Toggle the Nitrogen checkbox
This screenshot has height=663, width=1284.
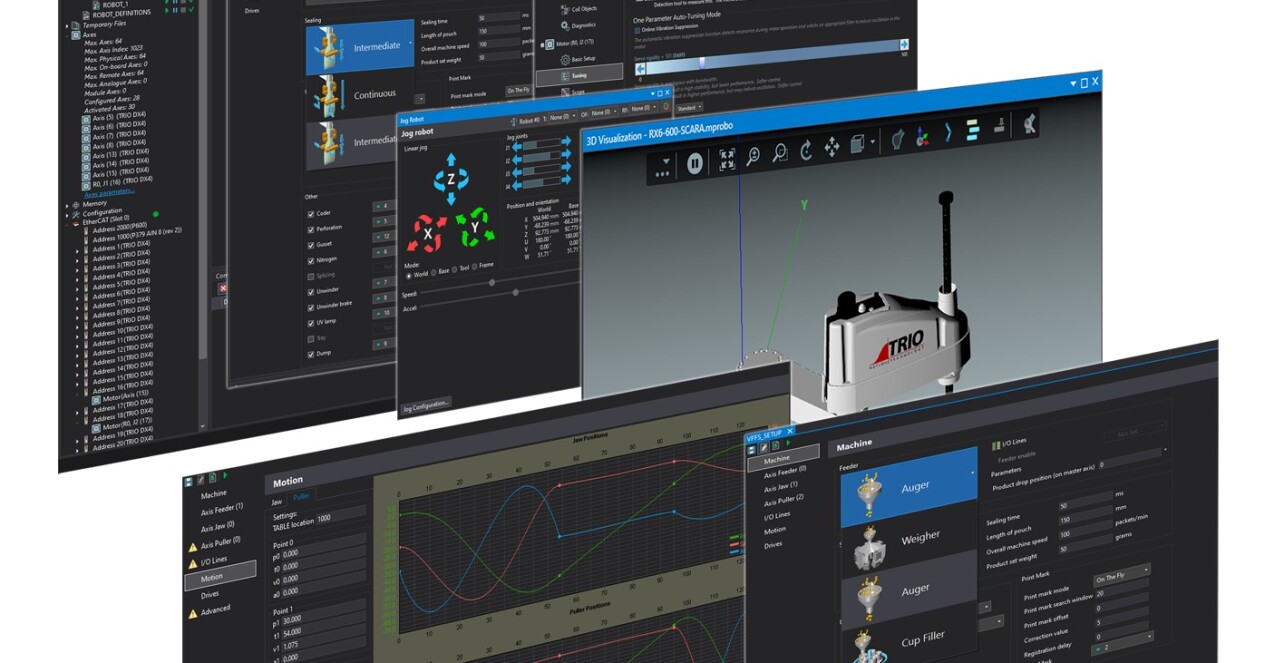point(311,259)
